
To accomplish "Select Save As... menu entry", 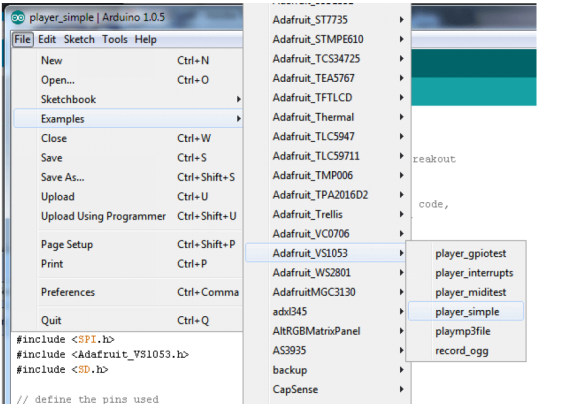I will coord(128,177).
